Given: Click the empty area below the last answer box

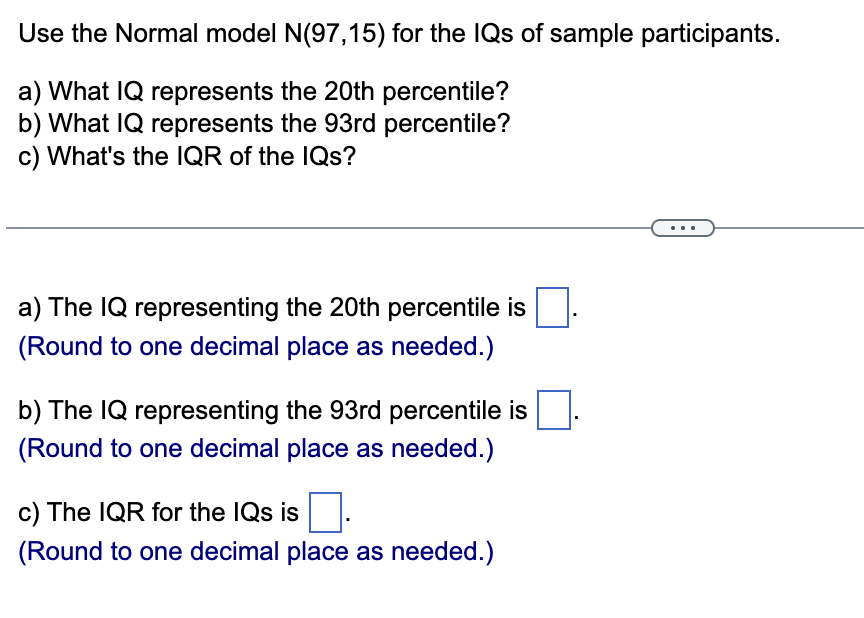Looking at the screenshot, I should tap(430, 595).
